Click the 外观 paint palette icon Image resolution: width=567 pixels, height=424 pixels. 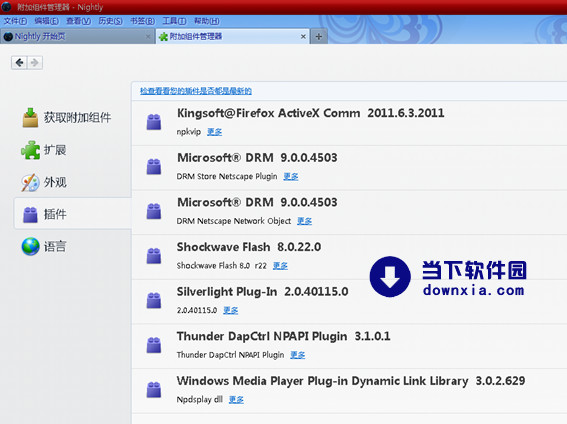[x=30, y=183]
